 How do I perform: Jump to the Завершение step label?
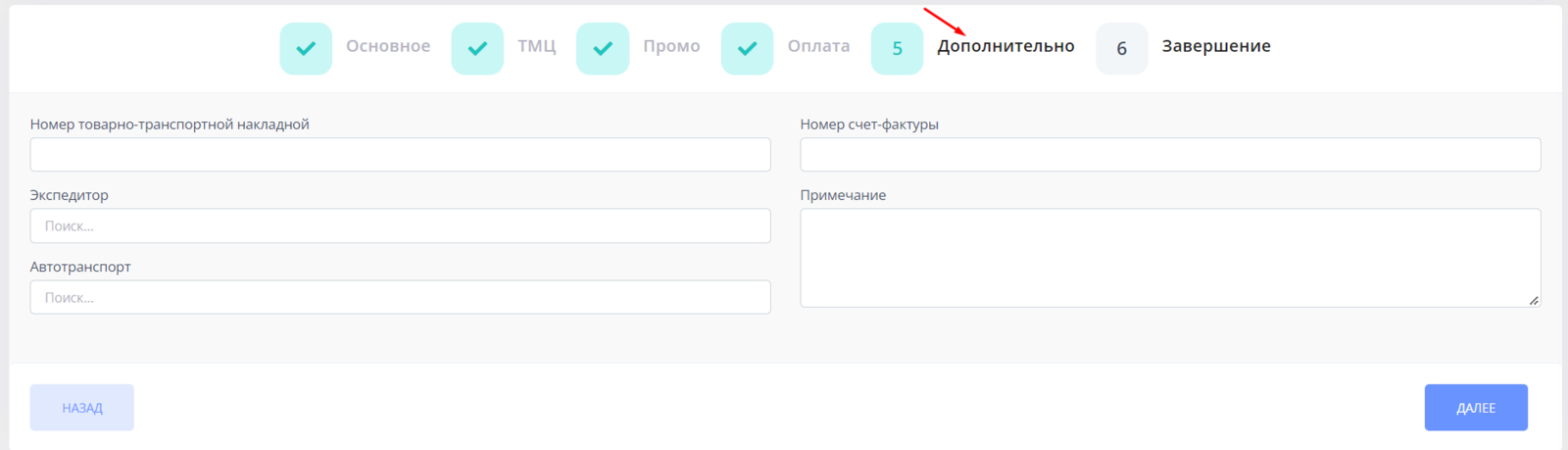1216,46
